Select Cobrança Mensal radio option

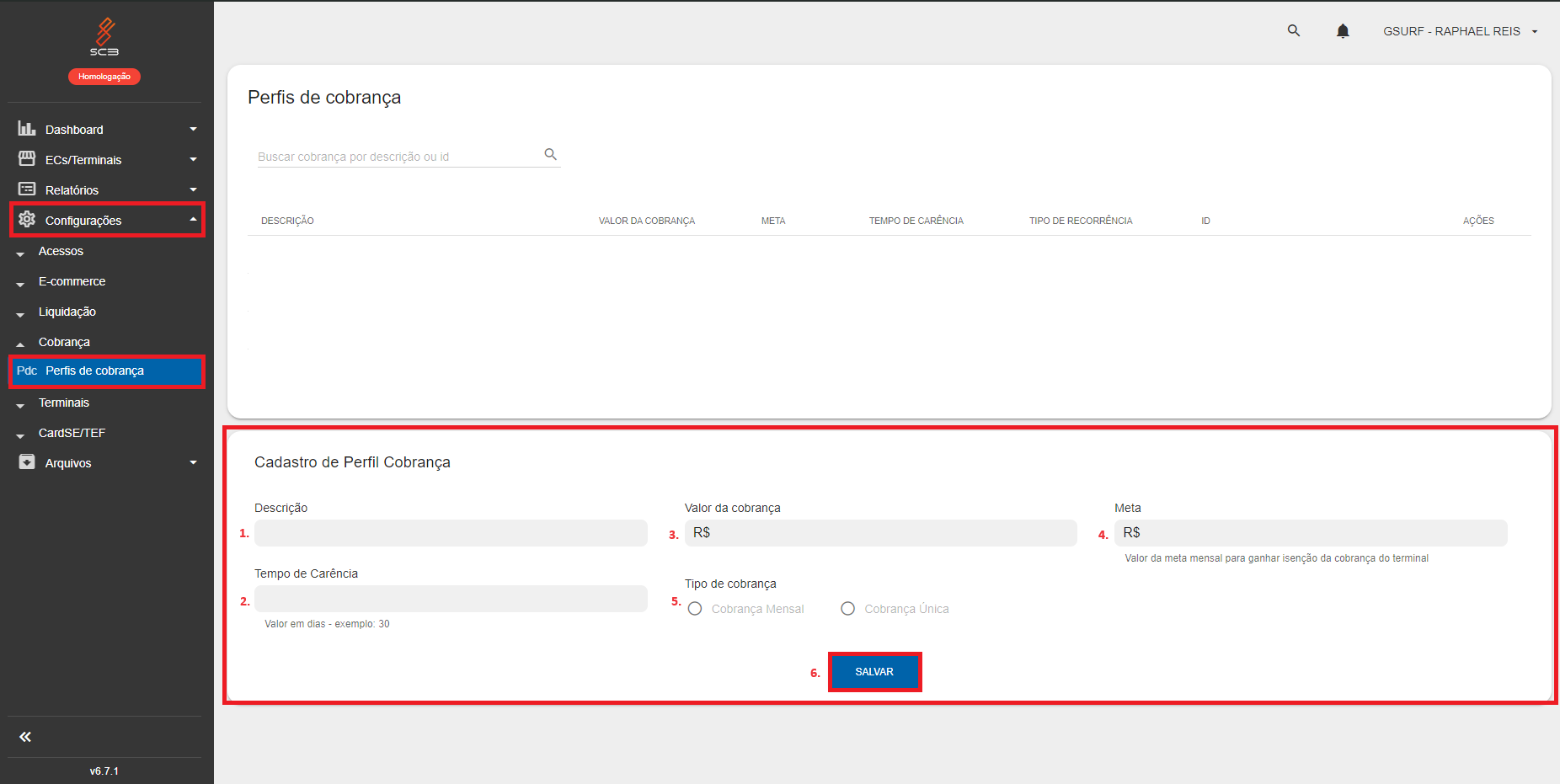click(x=695, y=609)
